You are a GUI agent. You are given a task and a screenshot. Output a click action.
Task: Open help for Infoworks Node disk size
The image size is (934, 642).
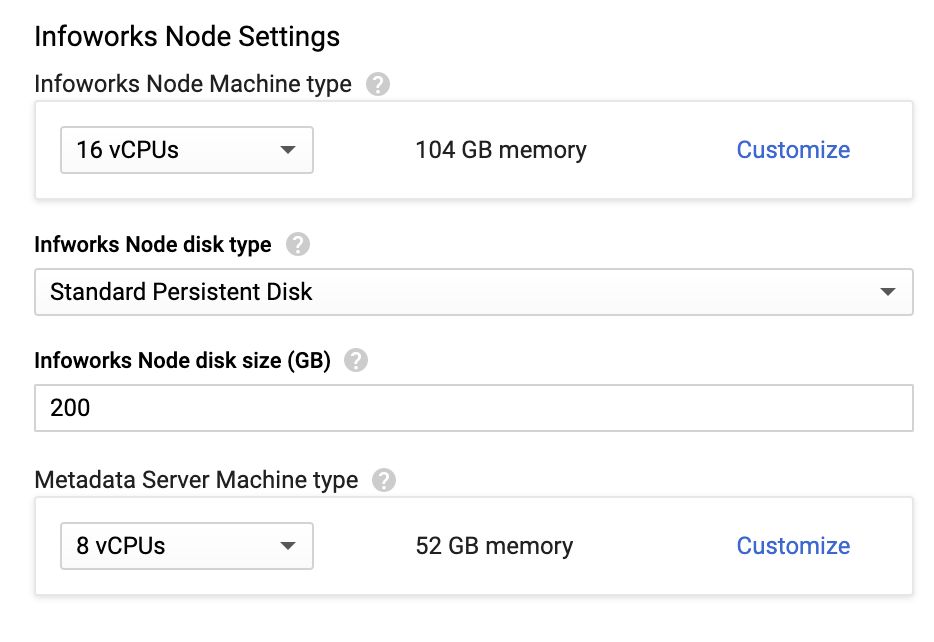click(x=356, y=360)
